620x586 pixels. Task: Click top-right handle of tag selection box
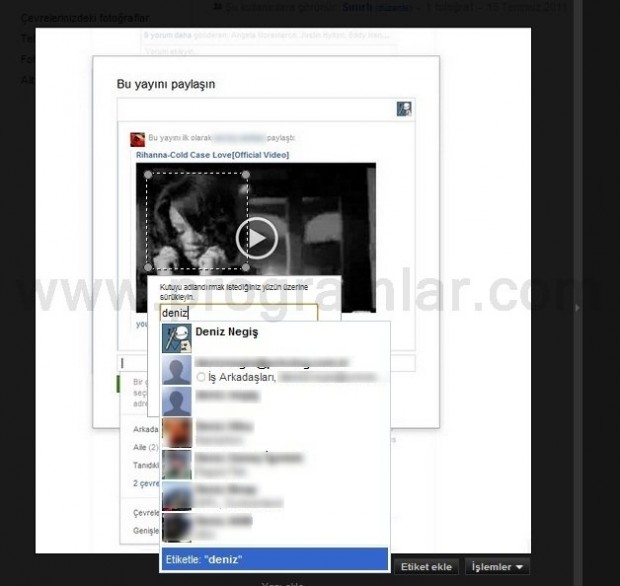tap(246, 174)
